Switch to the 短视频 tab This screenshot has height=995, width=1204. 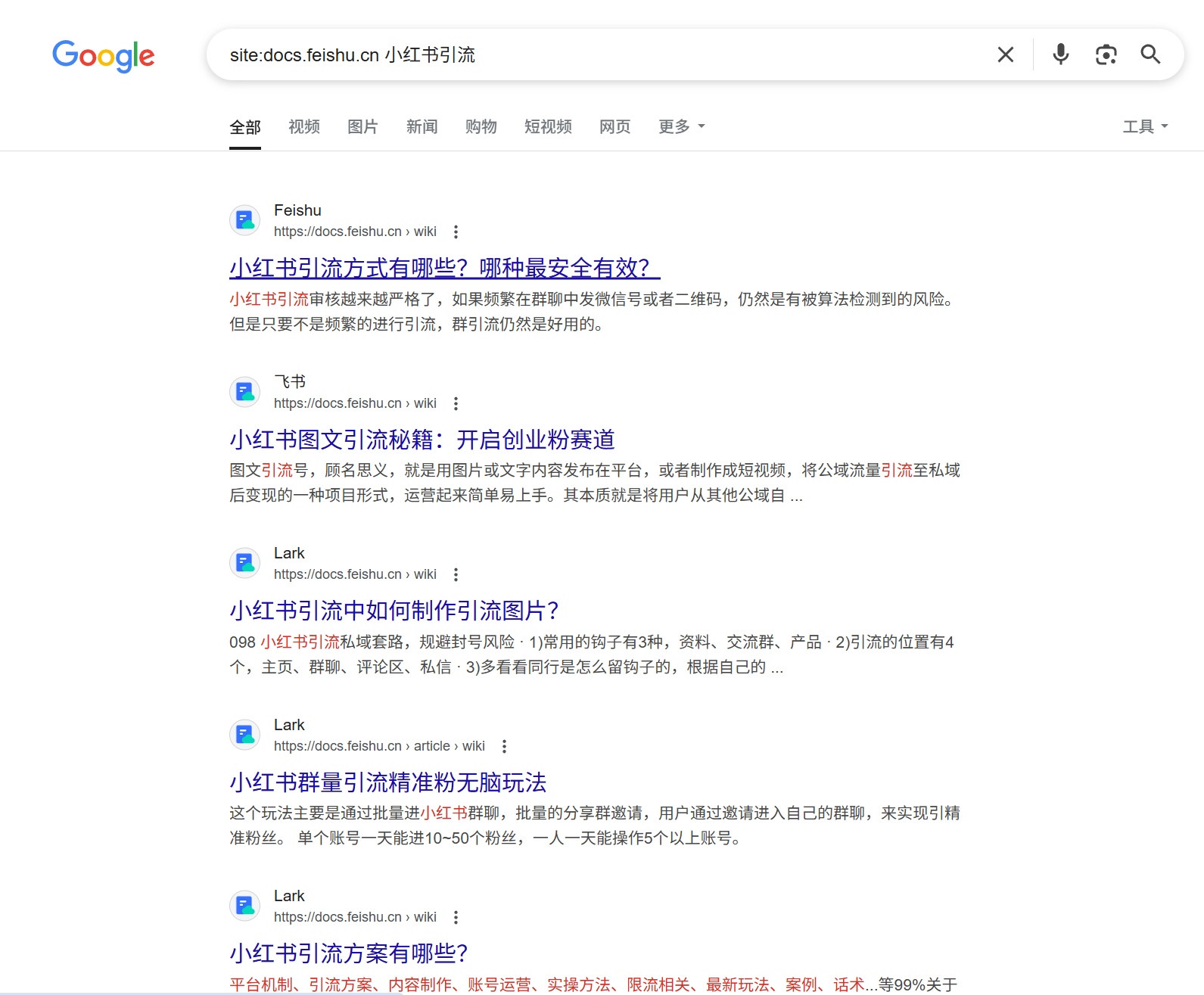pyautogui.click(x=548, y=126)
